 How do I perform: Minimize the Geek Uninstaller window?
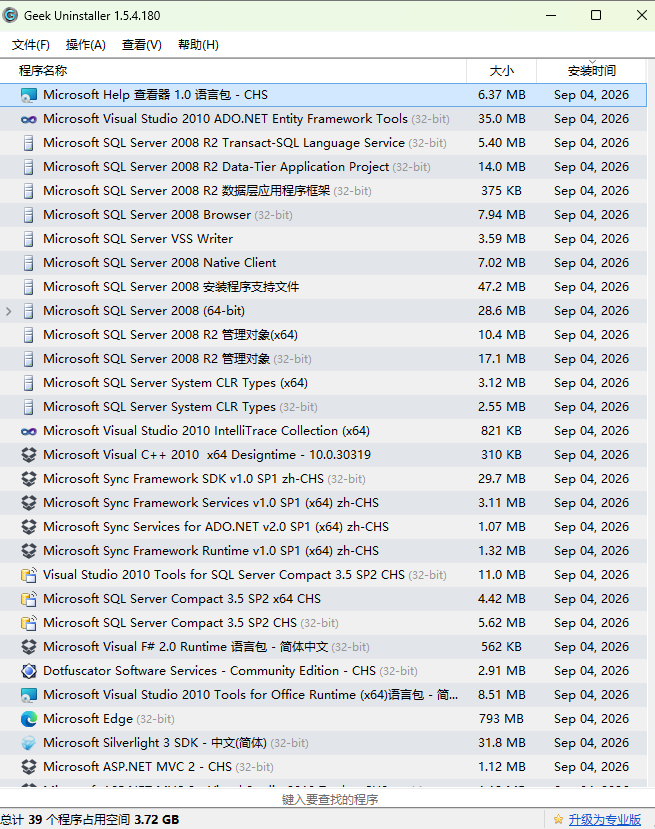point(551,15)
